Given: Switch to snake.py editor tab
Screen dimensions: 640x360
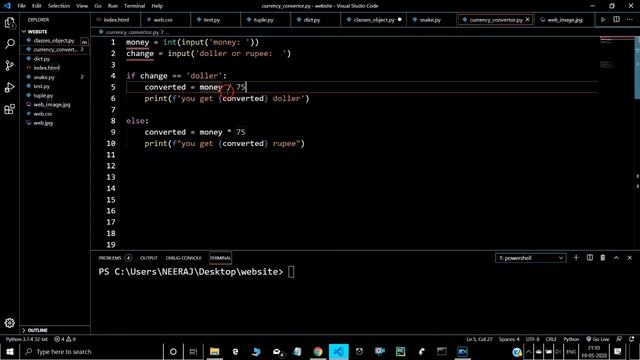Looking at the screenshot, I should (x=430, y=20).
